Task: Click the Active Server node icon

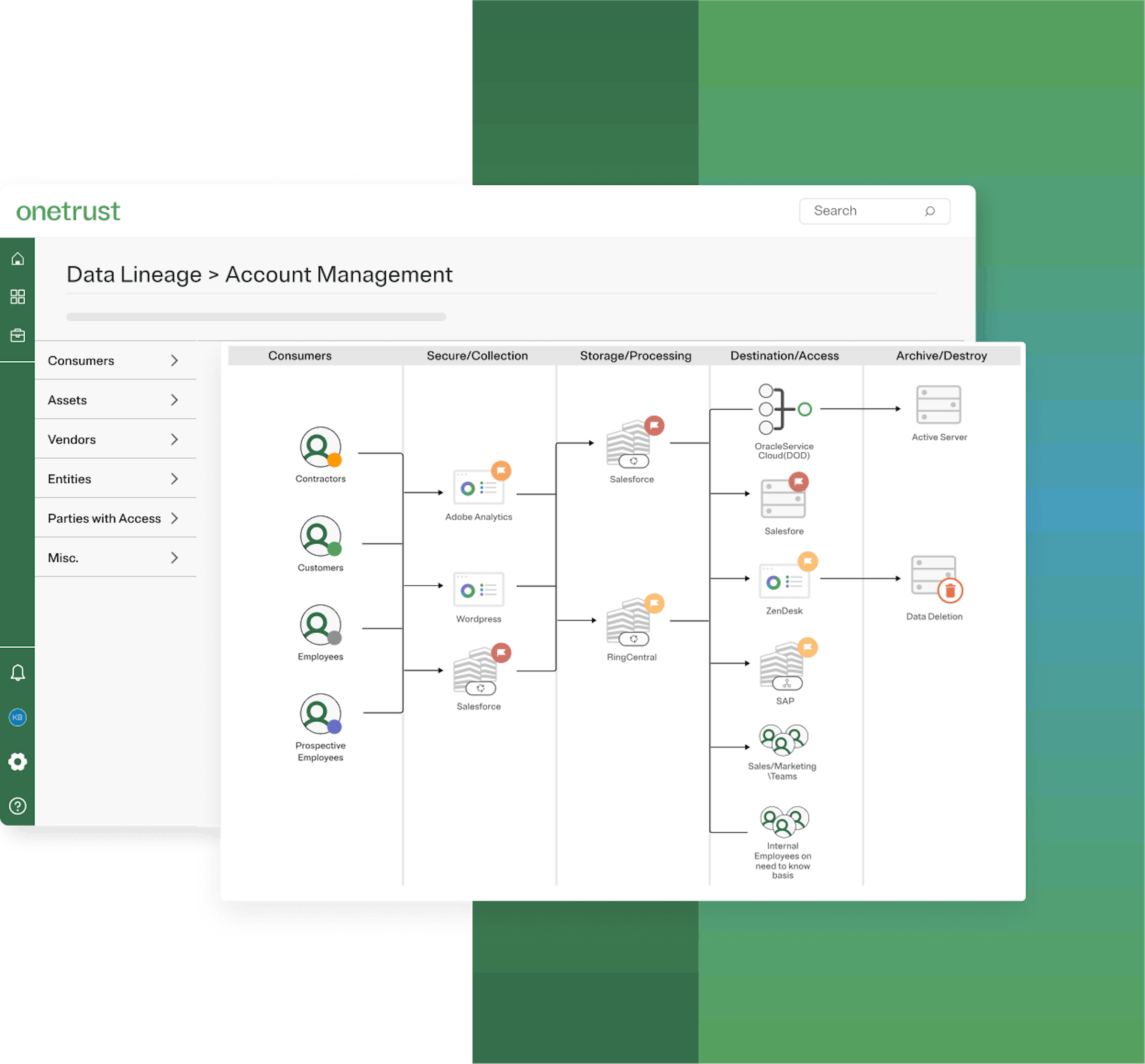Action: coord(939,405)
